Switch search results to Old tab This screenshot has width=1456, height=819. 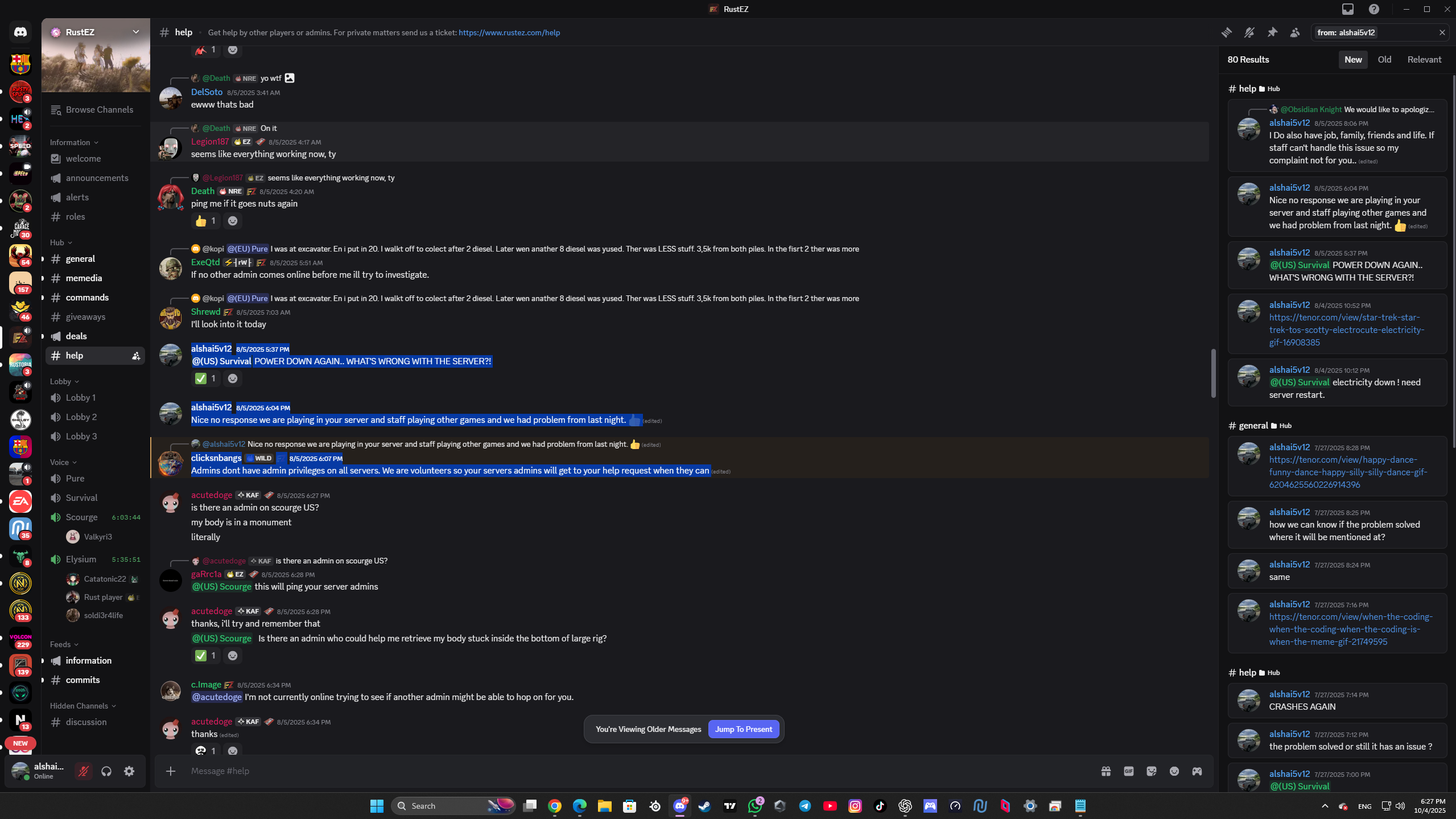[1384, 60]
